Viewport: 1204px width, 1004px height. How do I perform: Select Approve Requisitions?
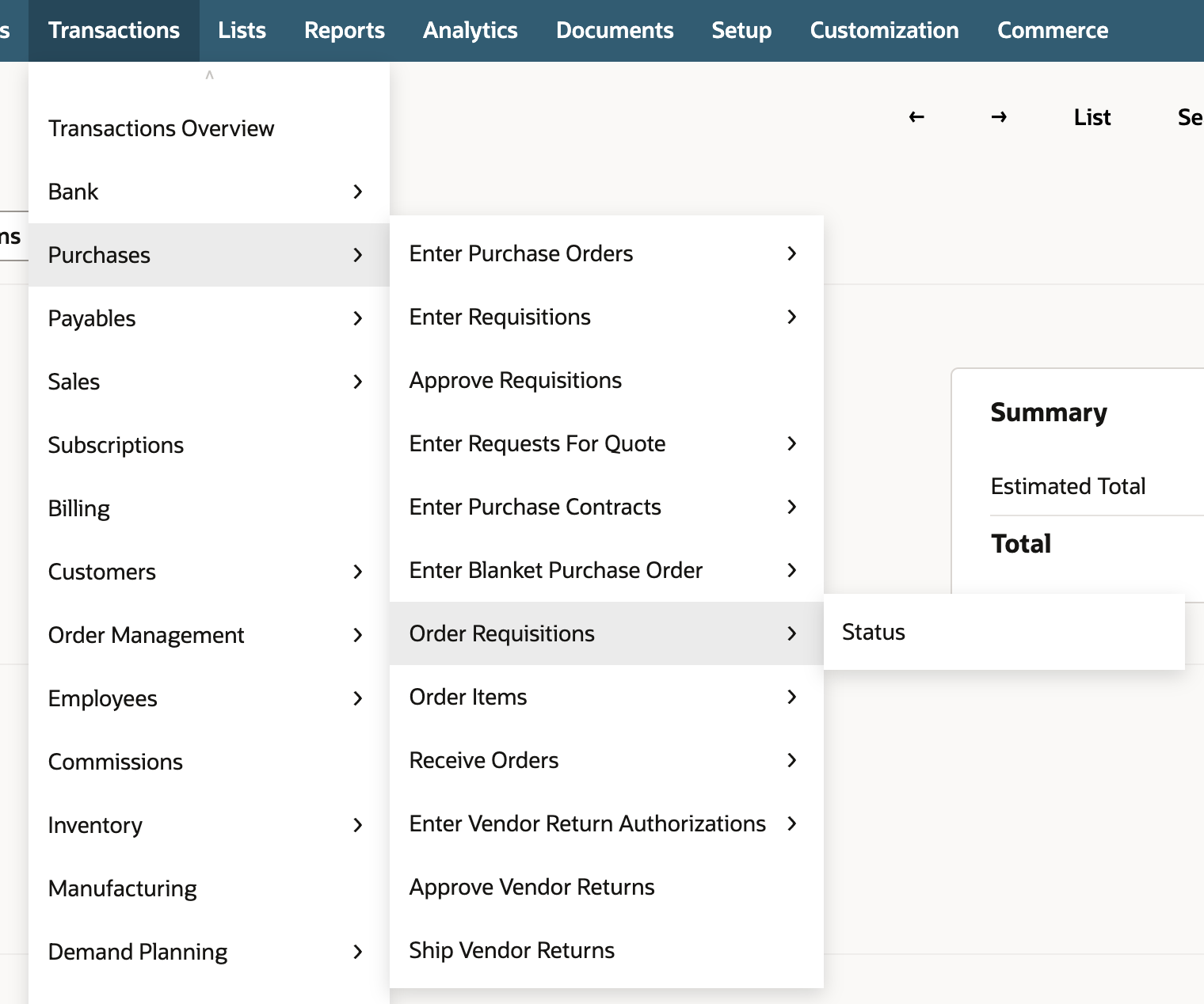(607, 380)
